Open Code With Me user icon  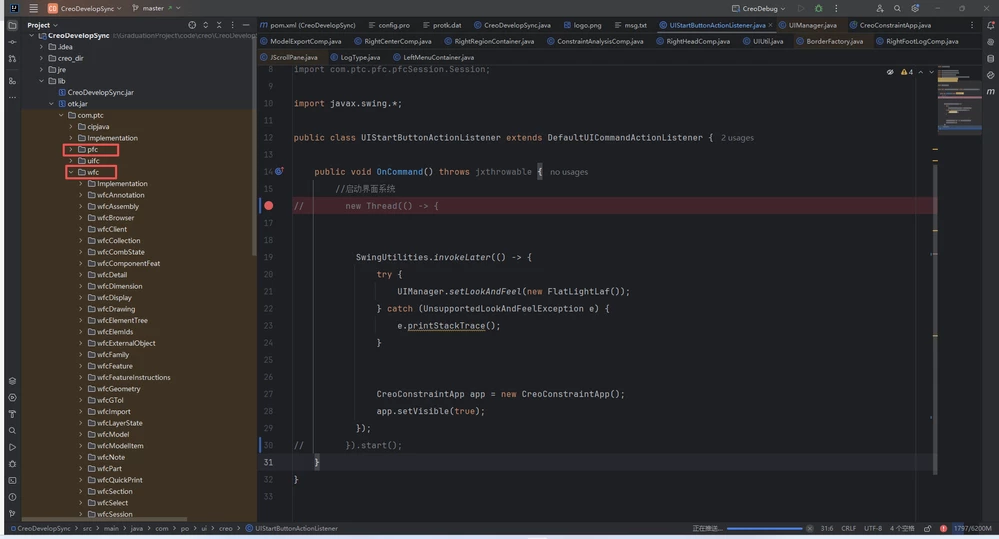pos(879,8)
